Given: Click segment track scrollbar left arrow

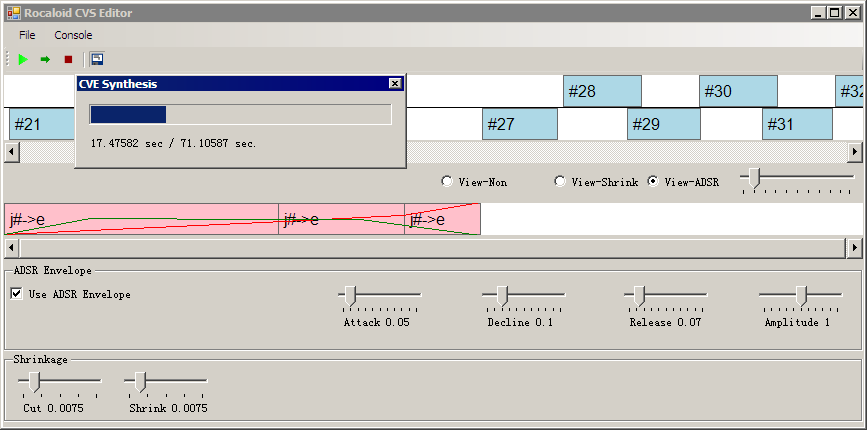Looking at the screenshot, I should tap(12, 151).
